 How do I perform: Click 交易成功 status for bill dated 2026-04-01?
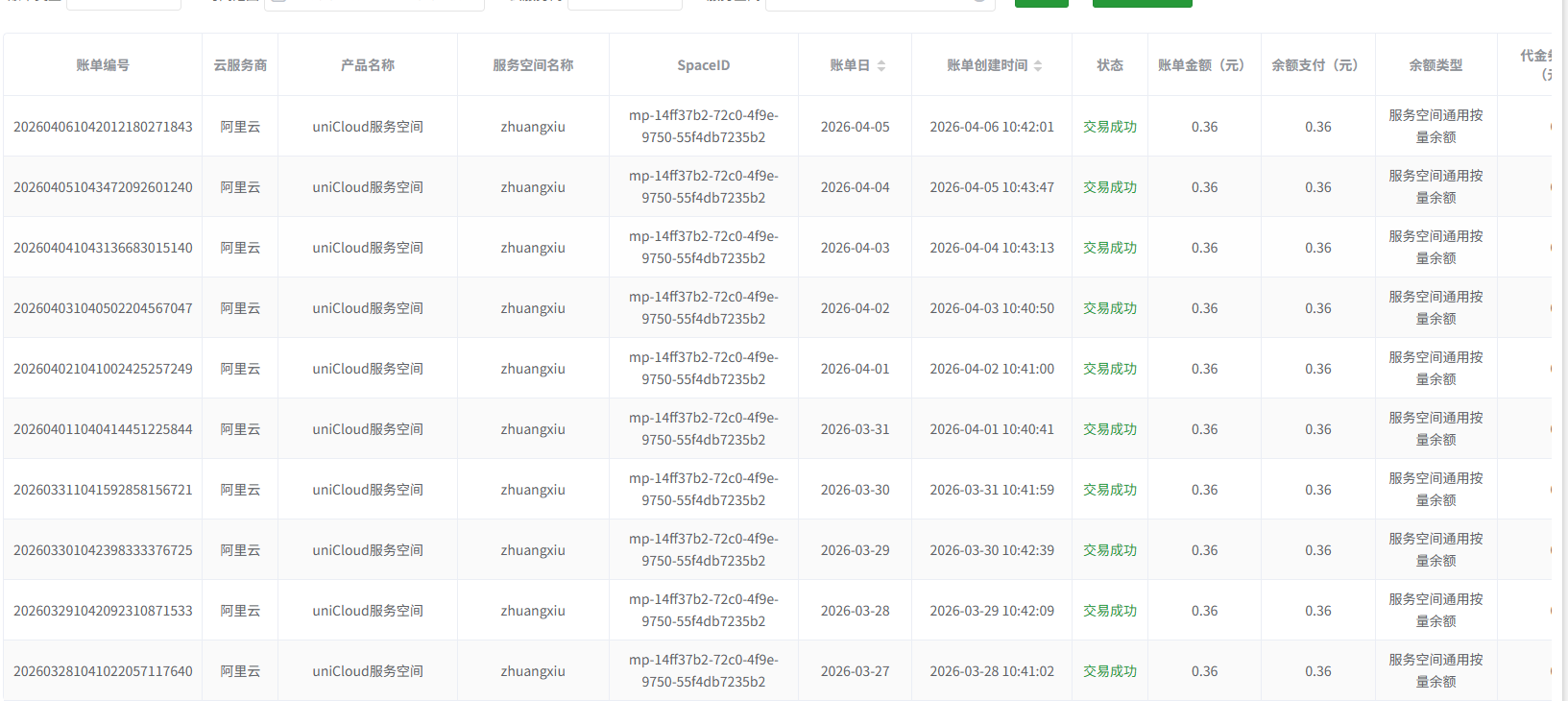1109,369
